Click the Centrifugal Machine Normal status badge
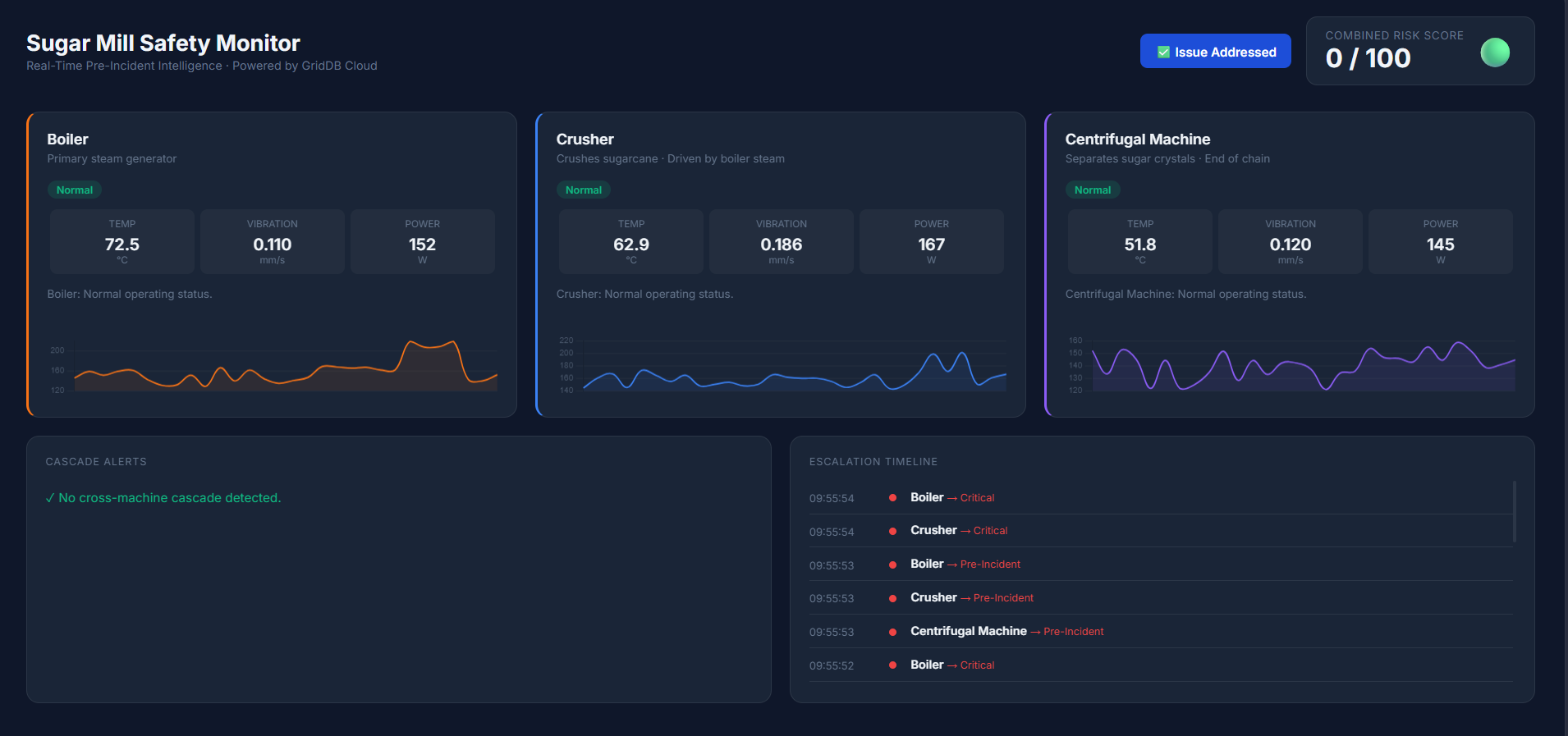Image resolution: width=1568 pixels, height=736 pixels. point(1092,190)
